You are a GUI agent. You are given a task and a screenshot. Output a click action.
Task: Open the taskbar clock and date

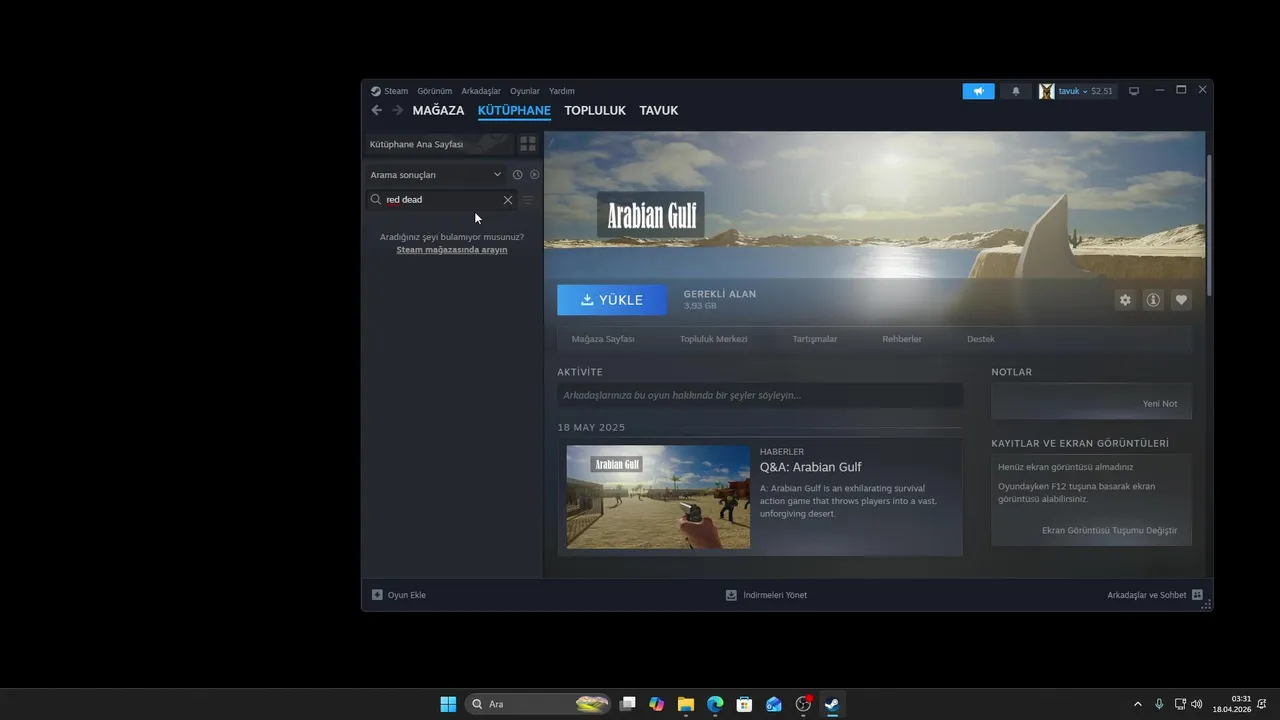click(1232, 704)
